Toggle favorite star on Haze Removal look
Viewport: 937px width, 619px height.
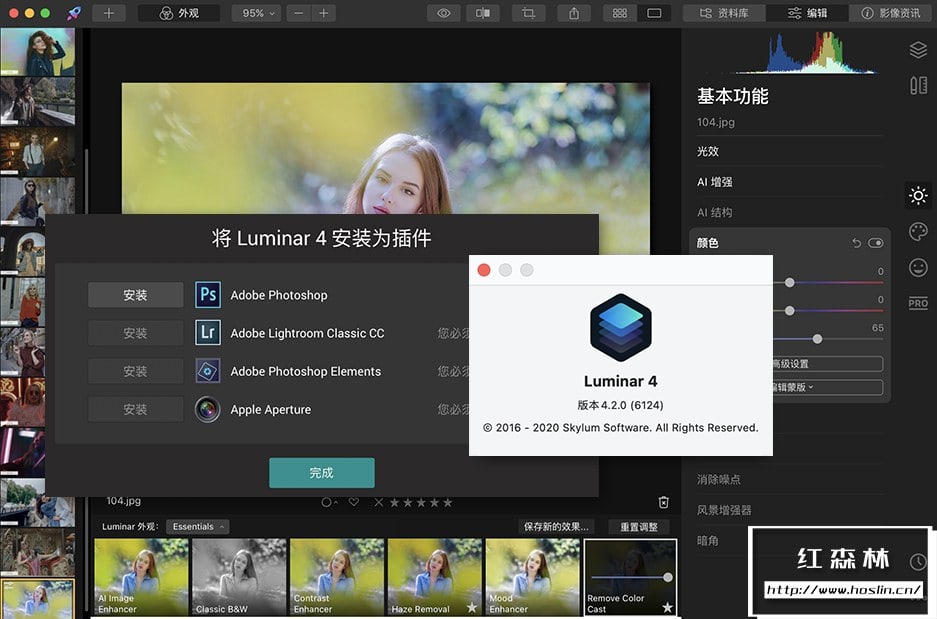472,607
